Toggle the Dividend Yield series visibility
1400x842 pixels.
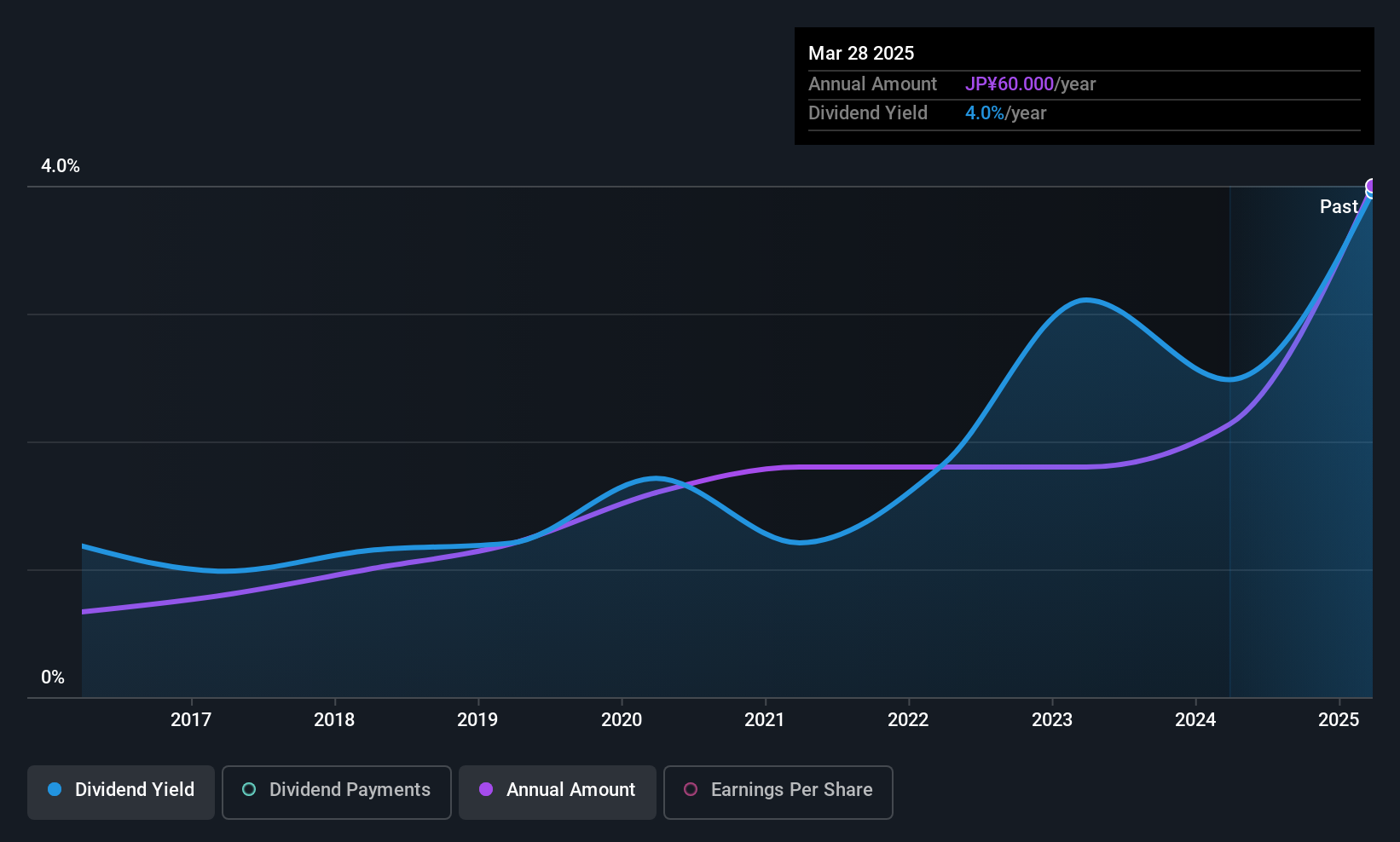pos(120,791)
